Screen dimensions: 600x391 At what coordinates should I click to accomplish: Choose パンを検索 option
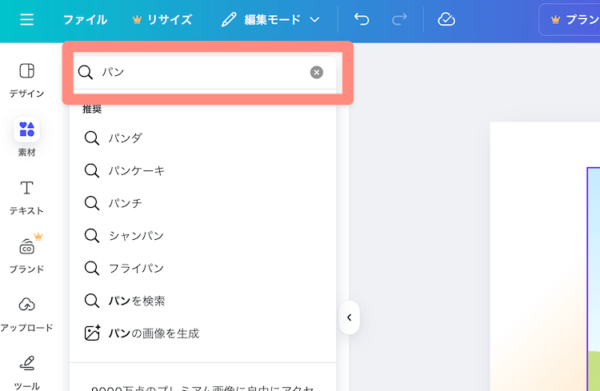203,301
